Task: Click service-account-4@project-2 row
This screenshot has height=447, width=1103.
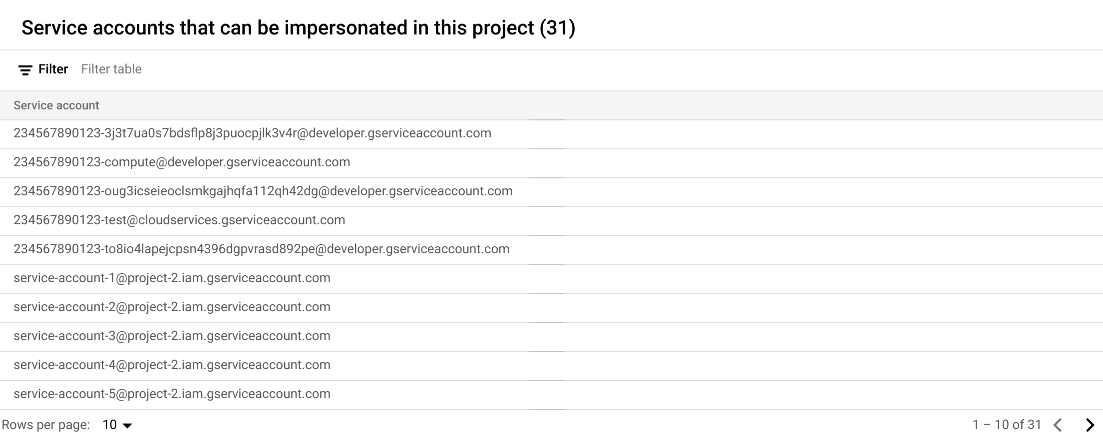Action: click(171, 365)
